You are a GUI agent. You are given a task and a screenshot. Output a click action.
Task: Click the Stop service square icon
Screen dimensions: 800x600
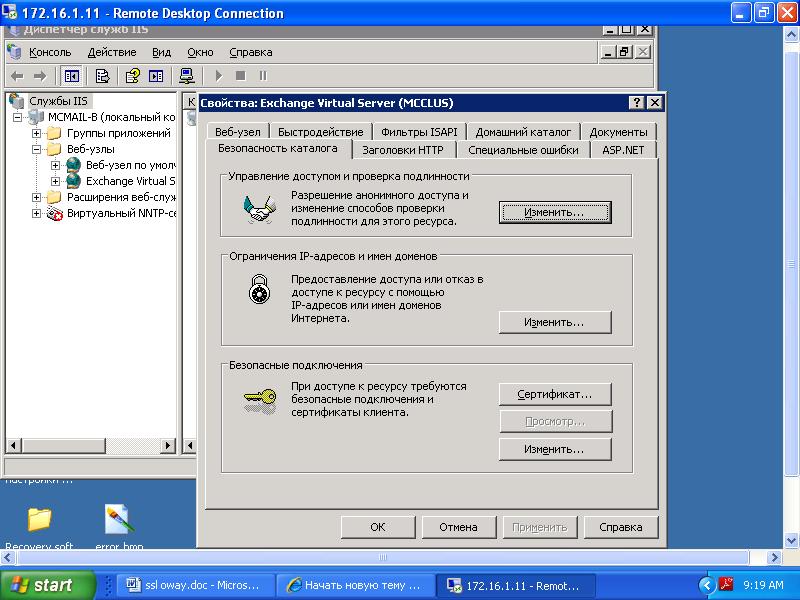click(240, 76)
